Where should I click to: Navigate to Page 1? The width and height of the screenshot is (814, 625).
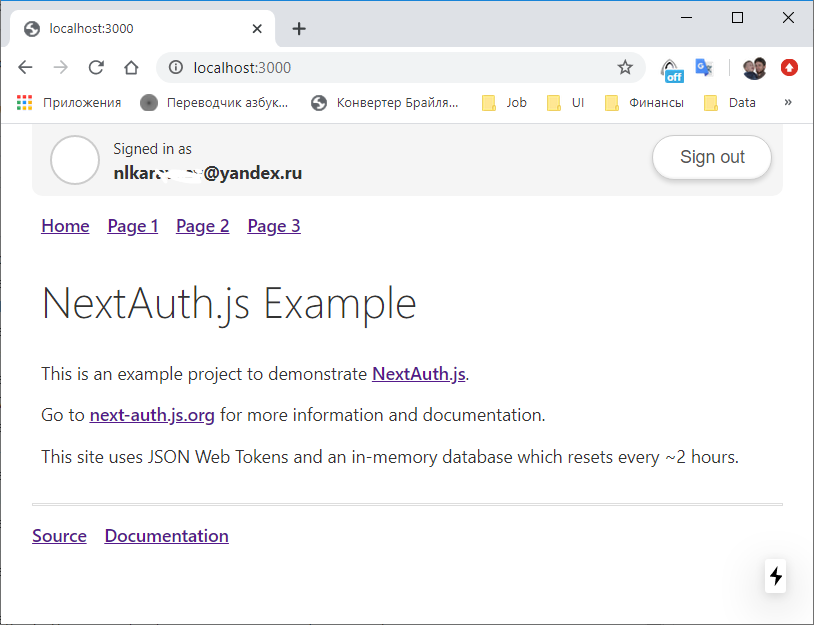pos(133,226)
